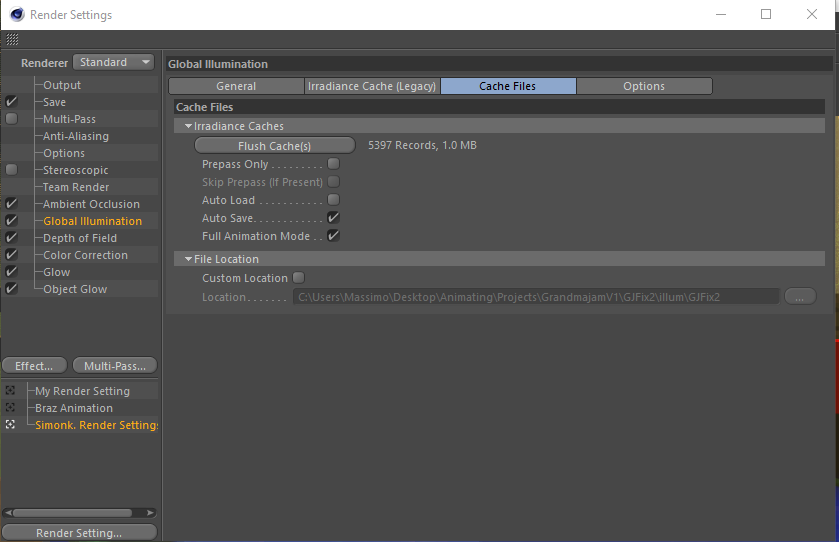Check the Prepass Only option
Viewport: 839px width, 542px height.
coord(333,164)
